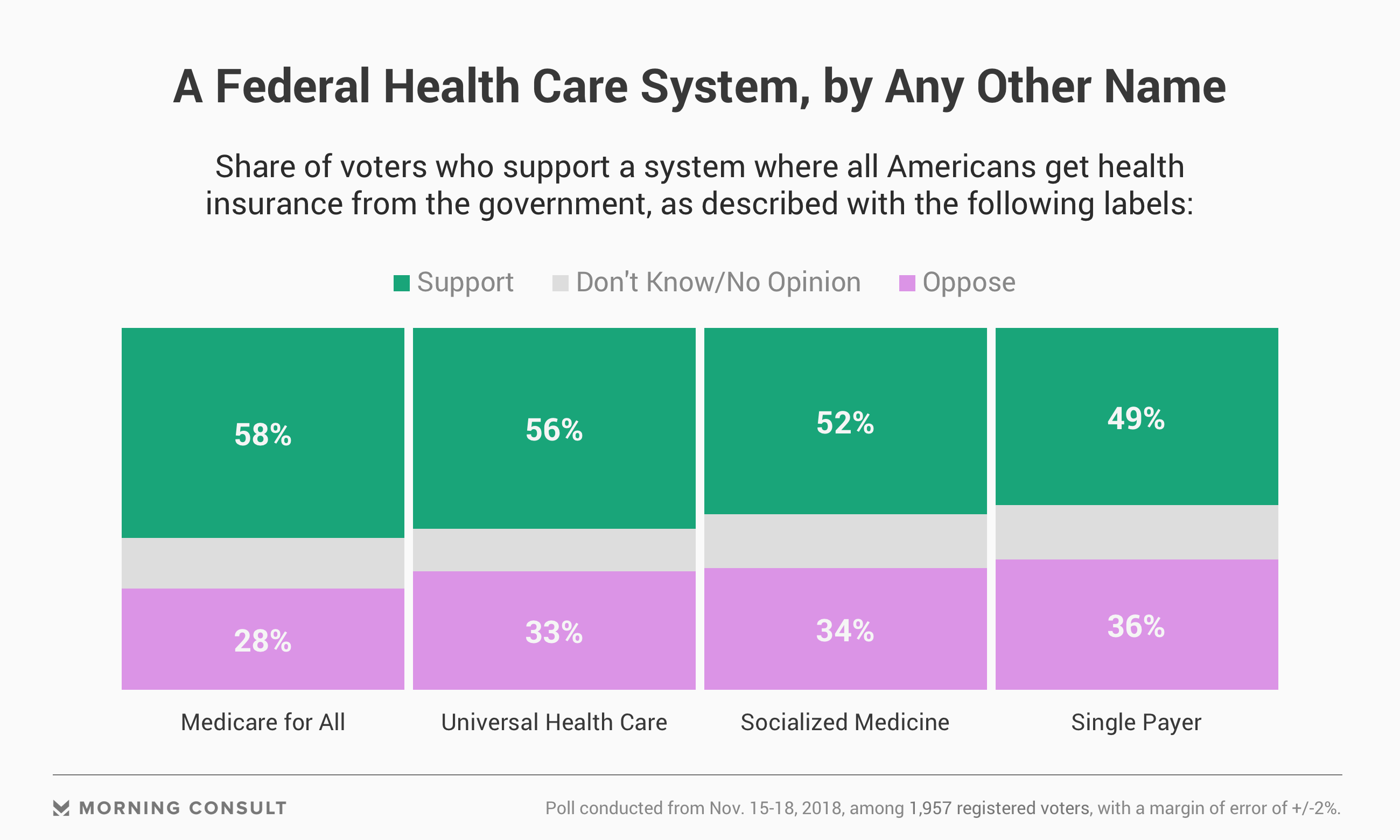Click the 52% Socialized Medicine support segment
The width and height of the screenshot is (1400, 840).
(x=845, y=421)
